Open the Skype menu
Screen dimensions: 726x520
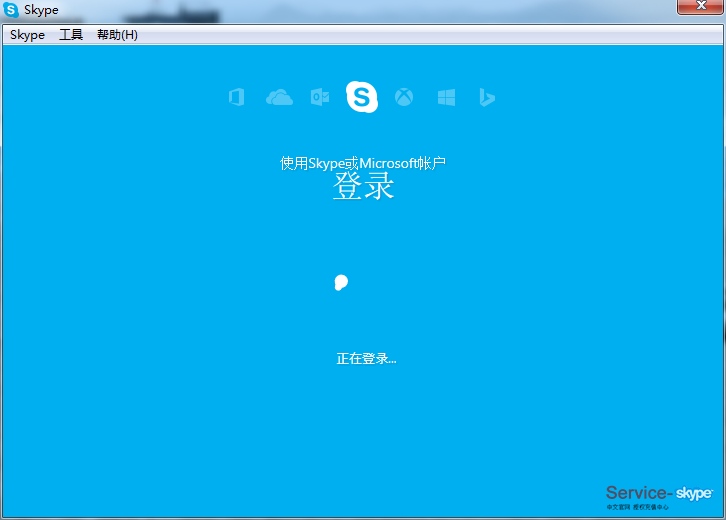(x=27, y=35)
